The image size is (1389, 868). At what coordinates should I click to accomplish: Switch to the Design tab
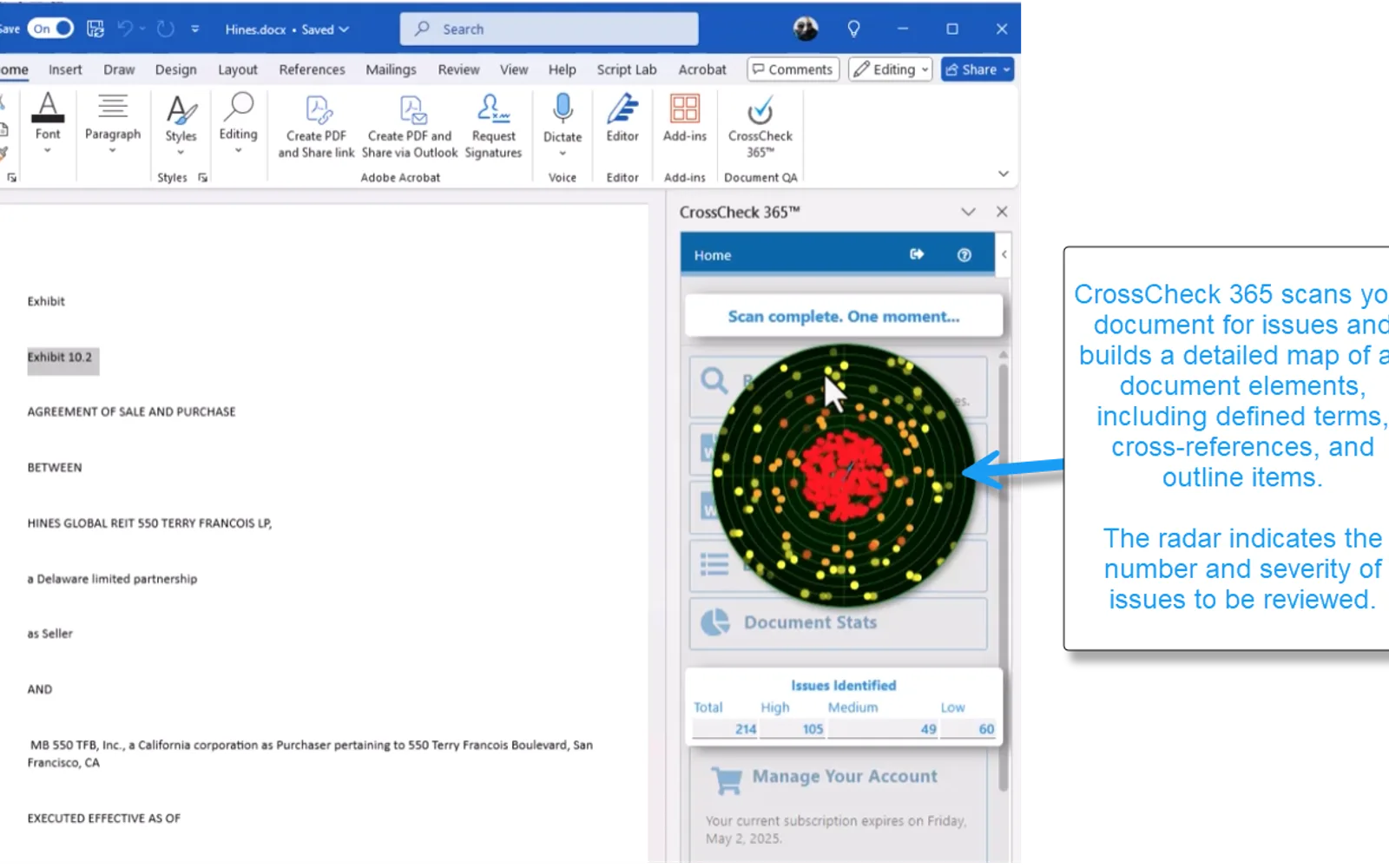(176, 69)
